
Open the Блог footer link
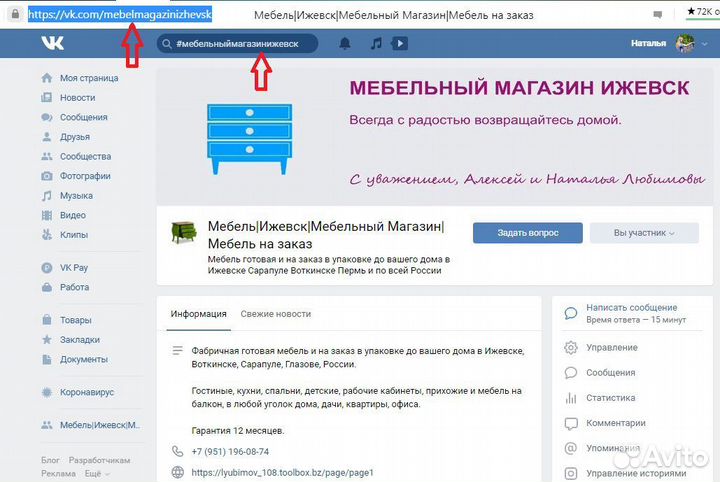tap(50, 460)
